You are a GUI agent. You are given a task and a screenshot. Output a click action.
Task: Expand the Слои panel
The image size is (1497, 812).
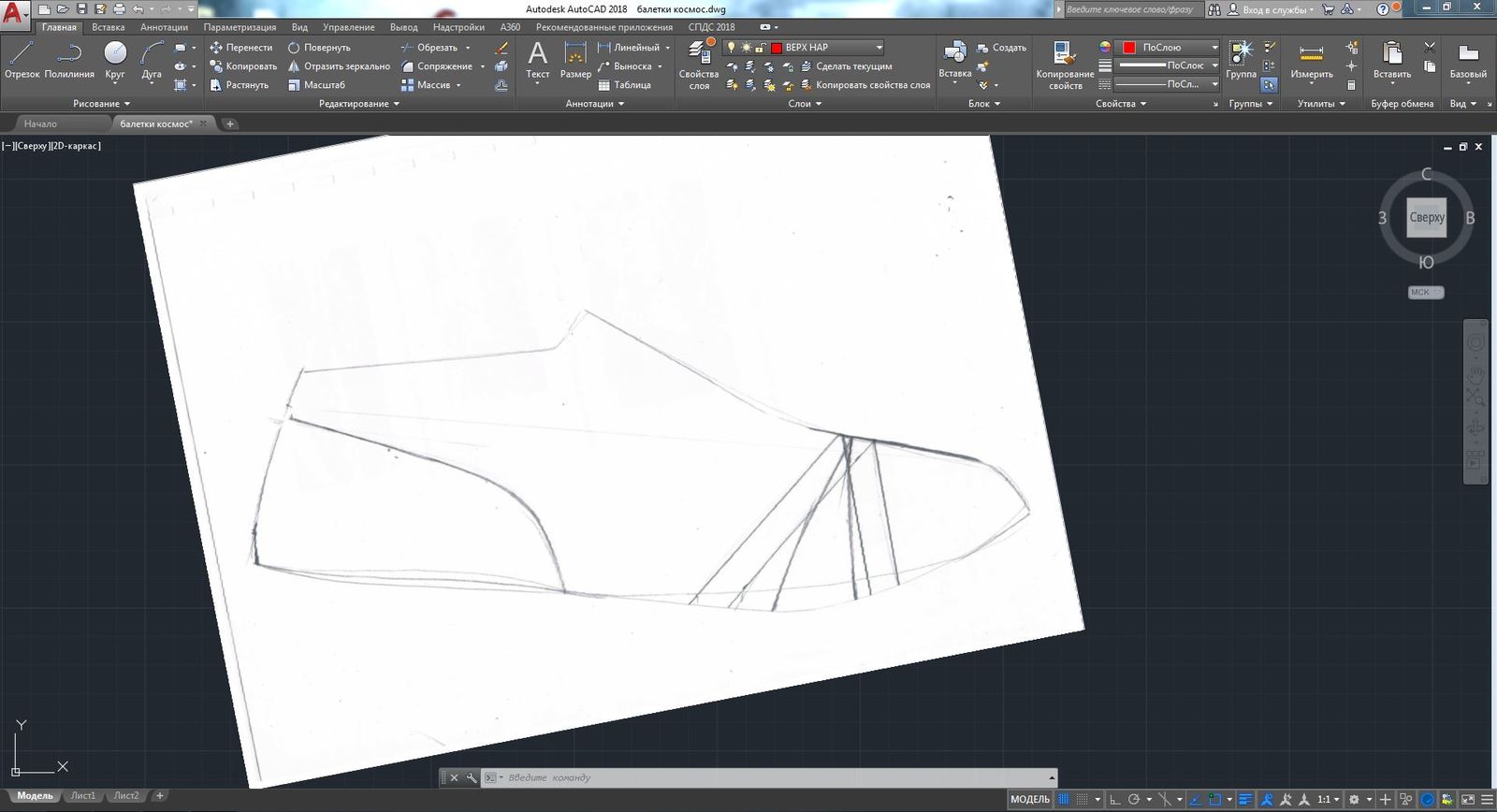[805, 104]
